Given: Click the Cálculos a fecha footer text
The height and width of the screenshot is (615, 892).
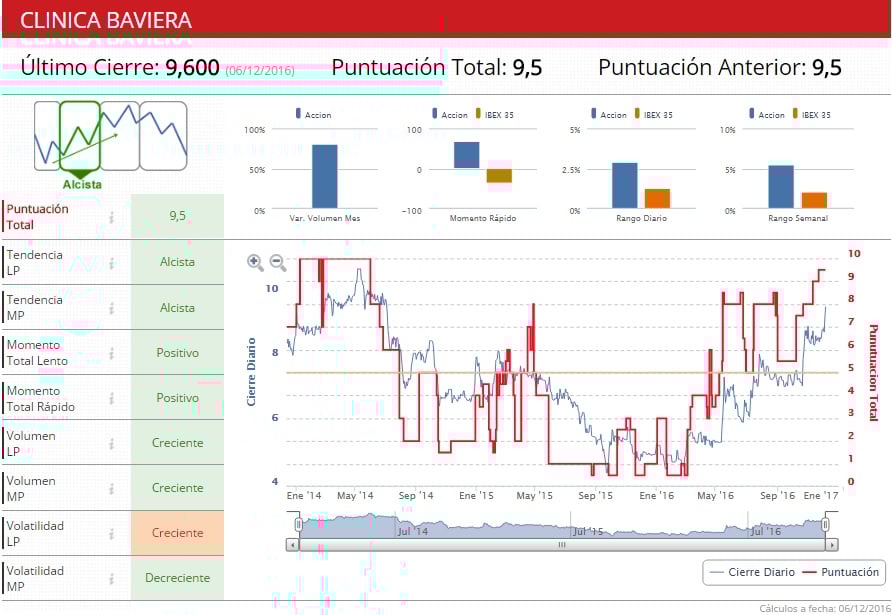Looking at the screenshot, I should [x=825, y=608].
